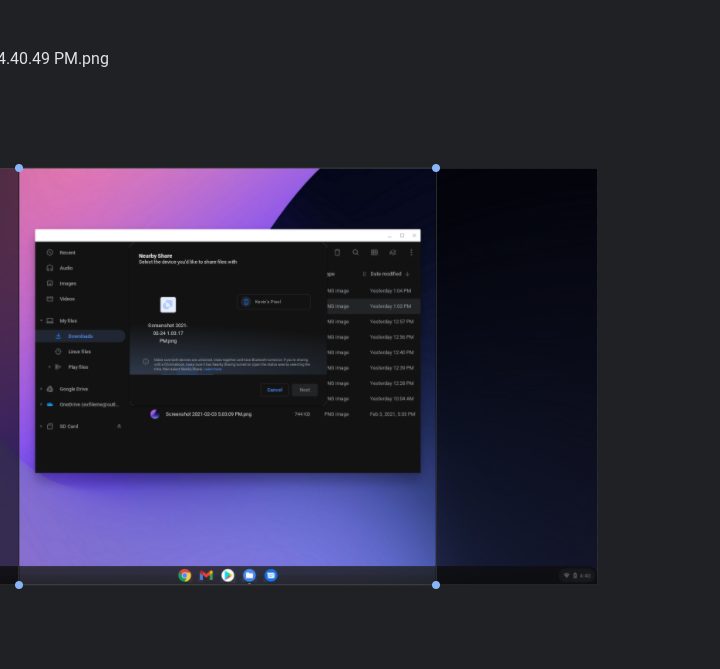Open Chrome from the shelf
This screenshot has width=720, height=669.
pyautogui.click(x=185, y=575)
